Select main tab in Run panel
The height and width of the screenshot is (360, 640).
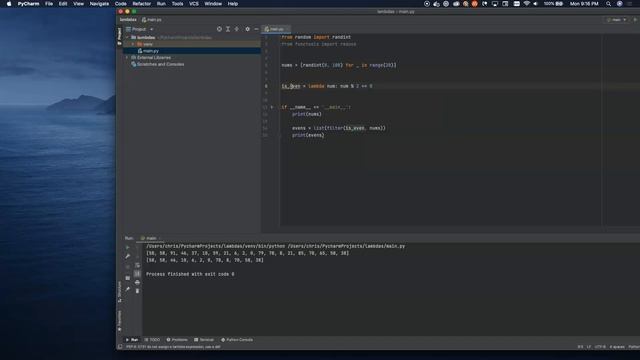[x=150, y=238]
